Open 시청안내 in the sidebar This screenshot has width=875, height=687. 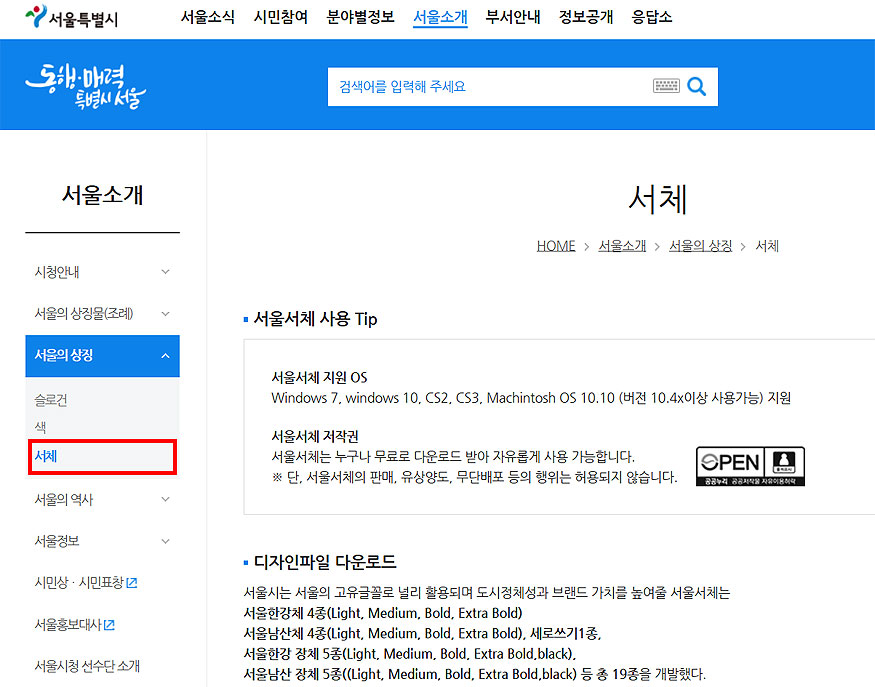[57, 272]
